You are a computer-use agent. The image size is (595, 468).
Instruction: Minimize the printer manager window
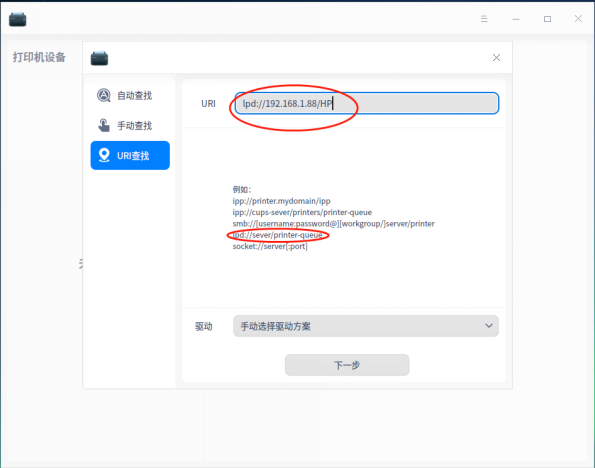click(x=516, y=19)
